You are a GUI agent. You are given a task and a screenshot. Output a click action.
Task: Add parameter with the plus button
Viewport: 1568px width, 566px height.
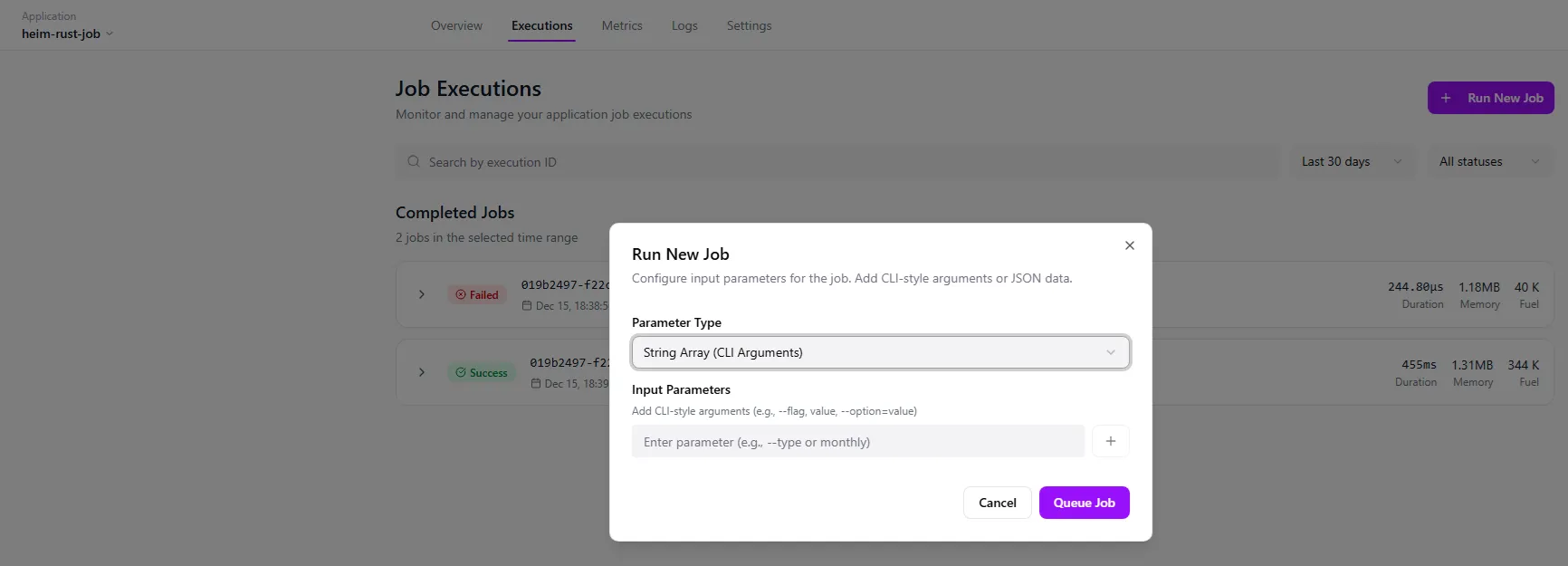1111,441
